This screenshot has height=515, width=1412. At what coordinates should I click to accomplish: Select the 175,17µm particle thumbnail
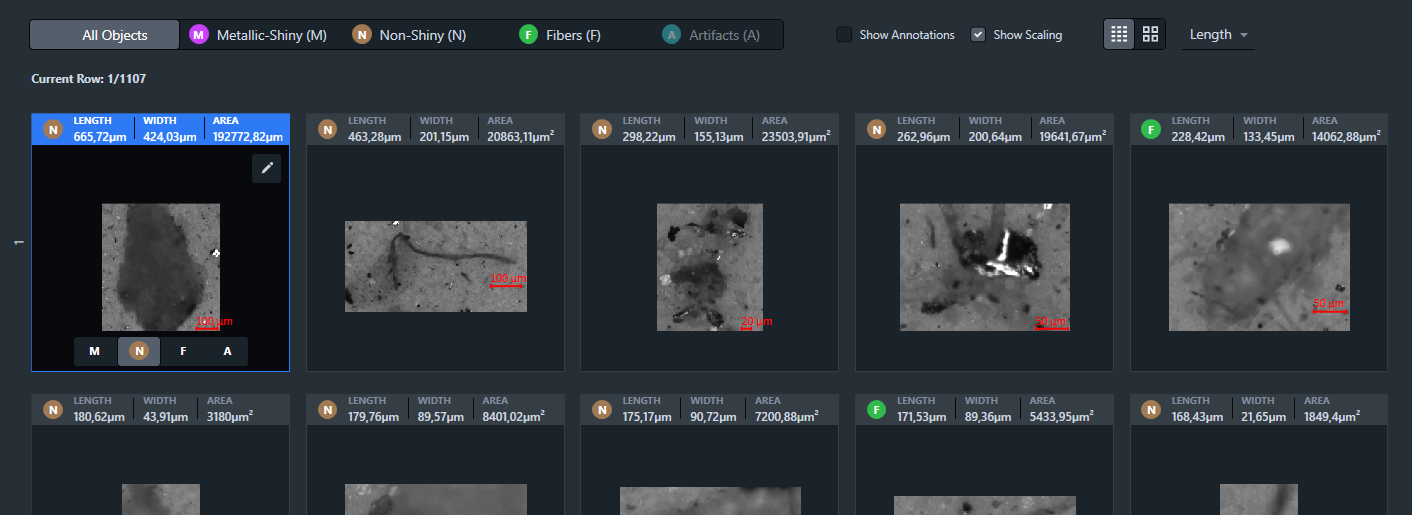710,500
